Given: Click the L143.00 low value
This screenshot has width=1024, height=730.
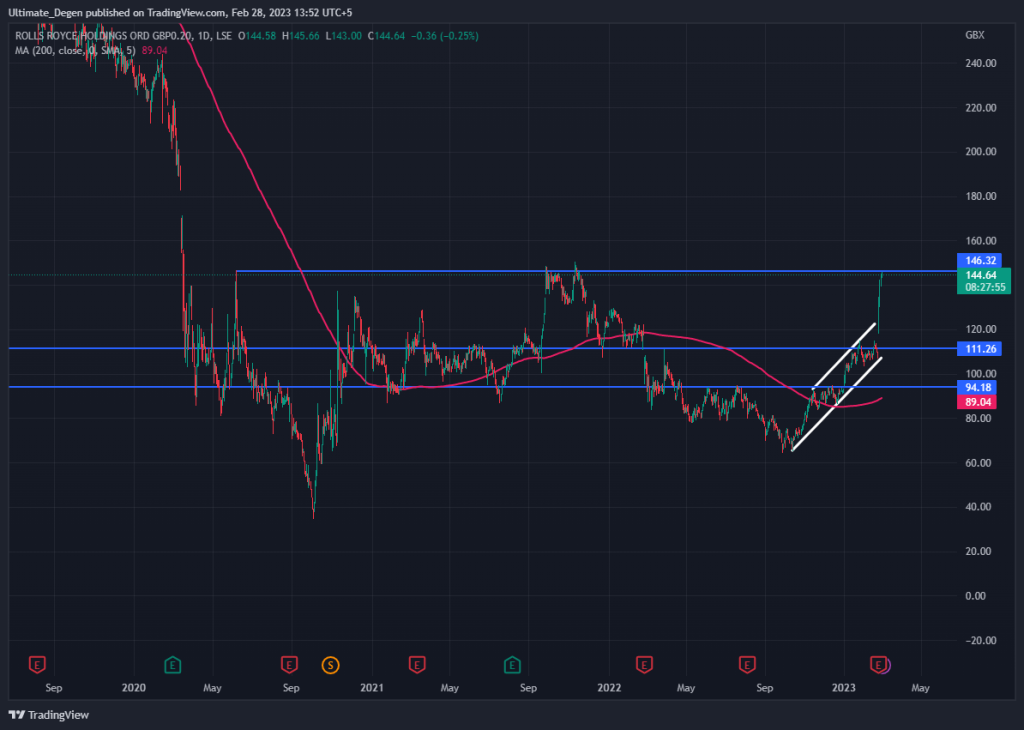Looking at the screenshot, I should (x=344, y=36).
